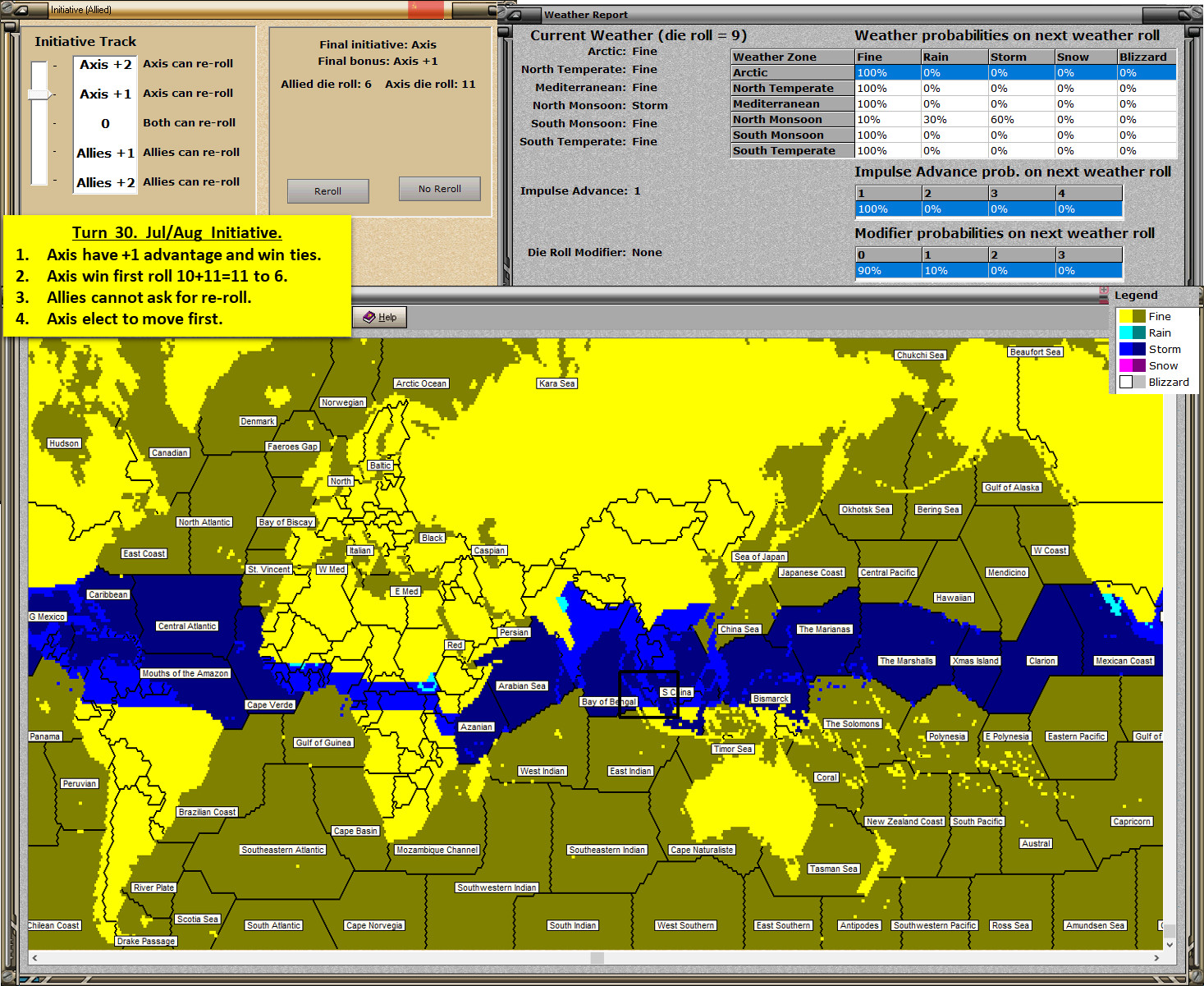
Task: Click the "Mozambique Channel" map label
Action: coord(437,850)
